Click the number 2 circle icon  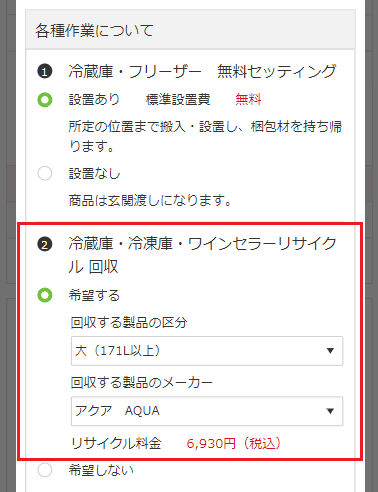pyautogui.click(x=45, y=244)
